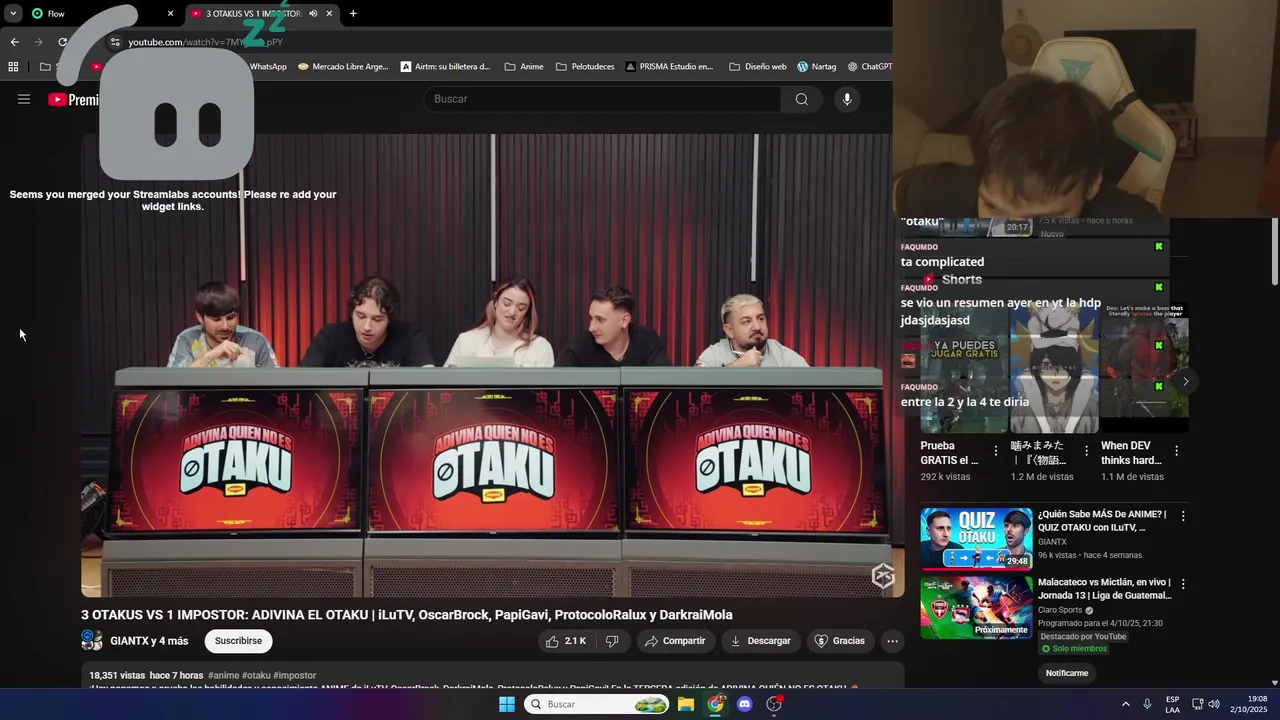Click the Notificarme button
1280x720 pixels.
pyautogui.click(x=1067, y=673)
